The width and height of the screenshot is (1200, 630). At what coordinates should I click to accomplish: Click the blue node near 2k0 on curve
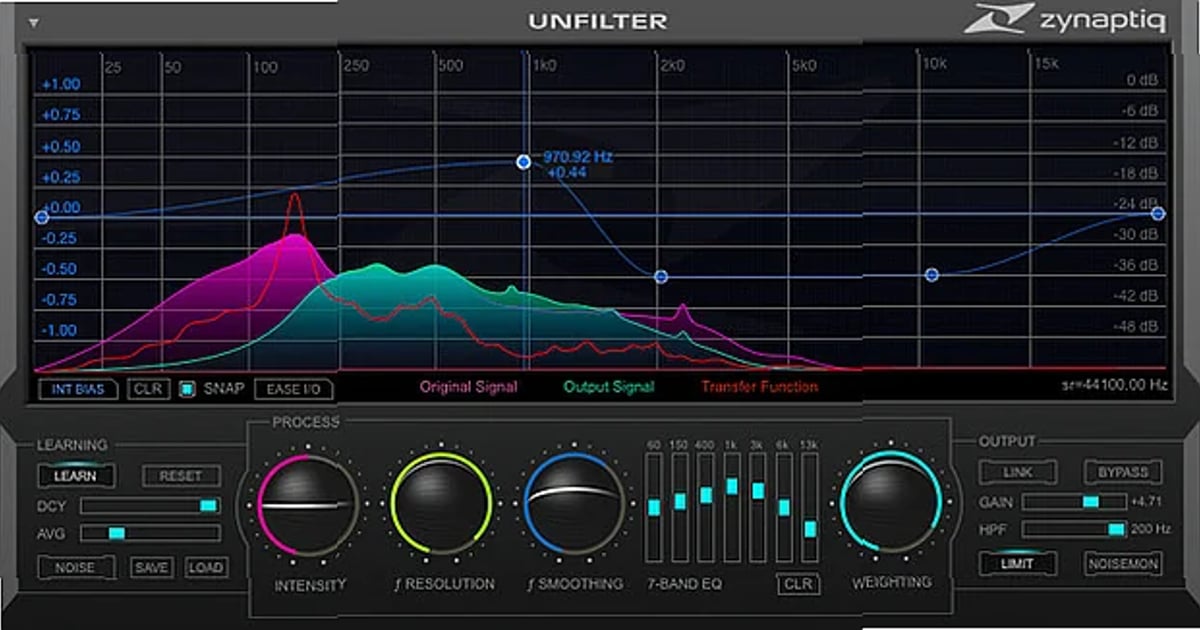point(659,276)
